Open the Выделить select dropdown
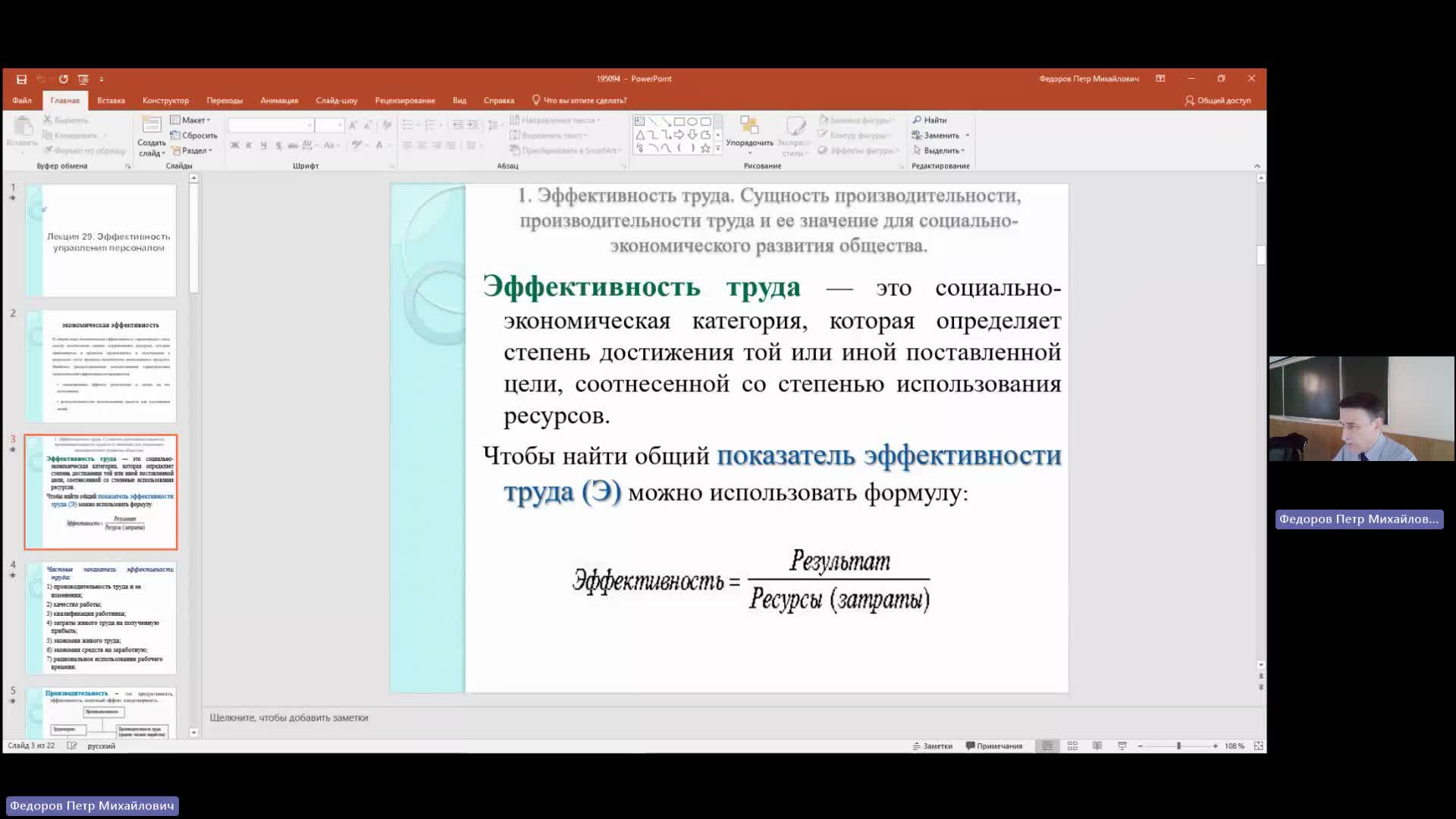The height and width of the screenshot is (819, 1456). 939,150
